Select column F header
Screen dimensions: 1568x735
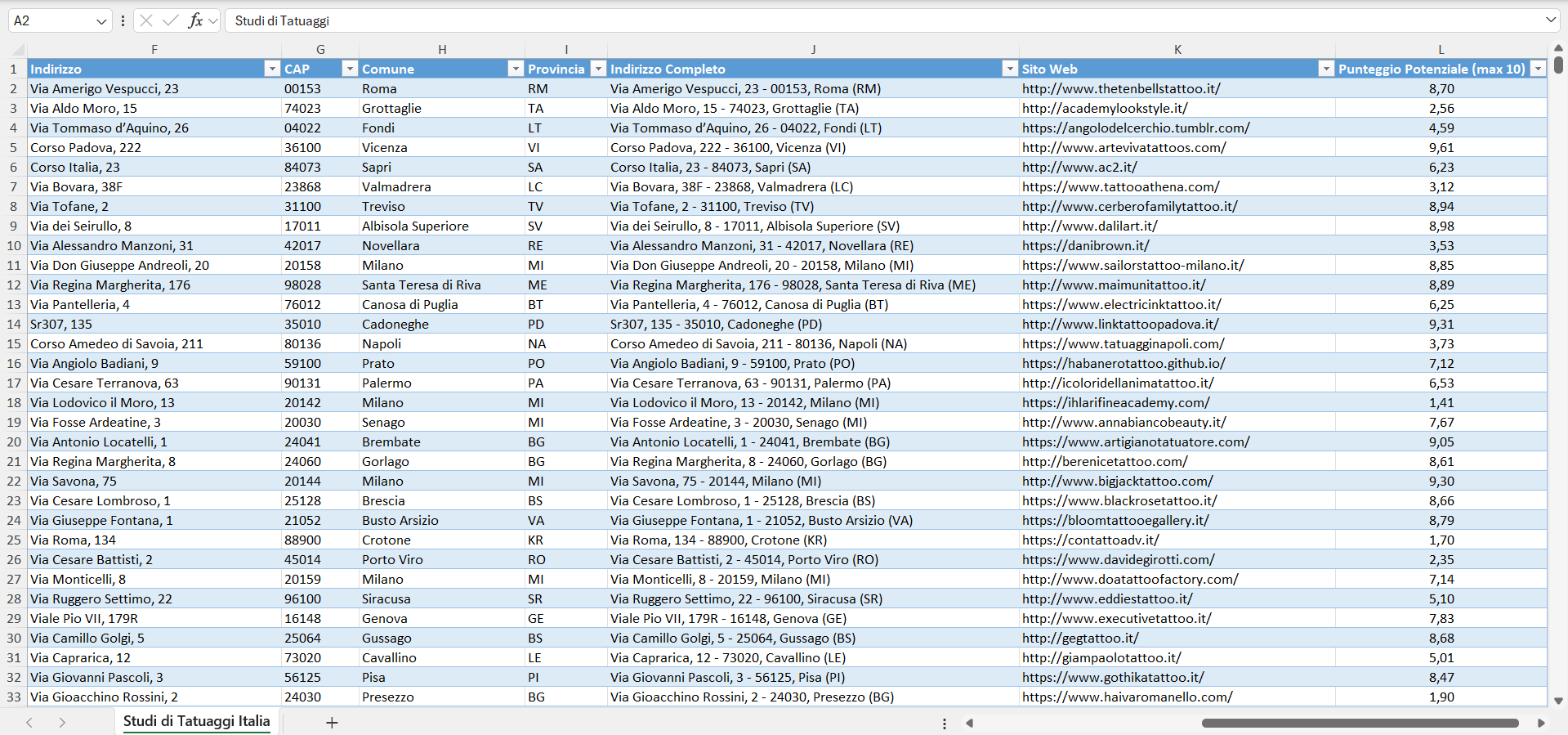[154, 50]
